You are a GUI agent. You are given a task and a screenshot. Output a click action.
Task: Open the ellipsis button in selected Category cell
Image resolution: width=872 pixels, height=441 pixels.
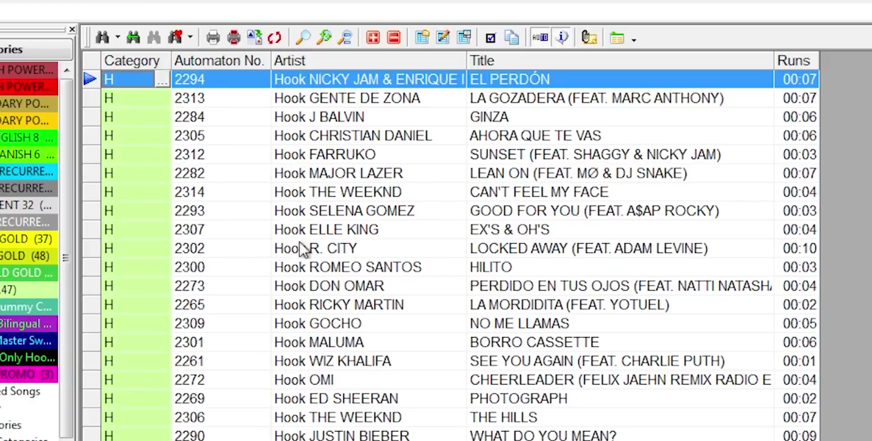click(x=162, y=80)
